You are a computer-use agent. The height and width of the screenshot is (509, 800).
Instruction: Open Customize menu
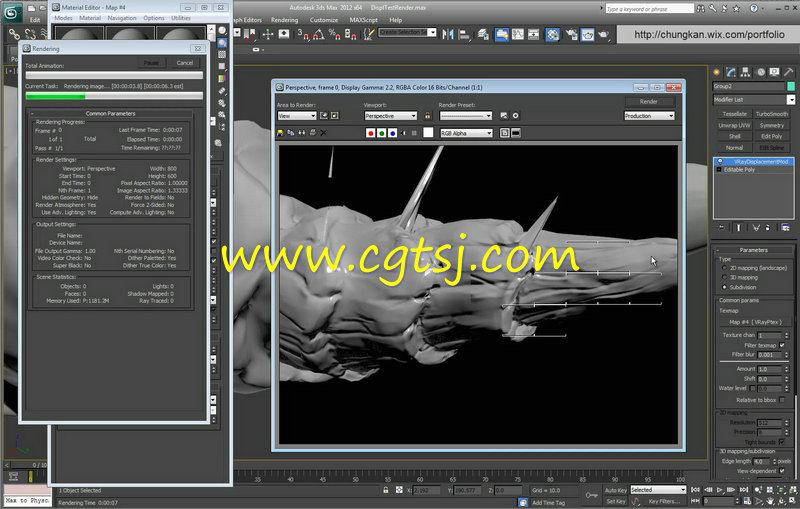(x=323, y=20)
